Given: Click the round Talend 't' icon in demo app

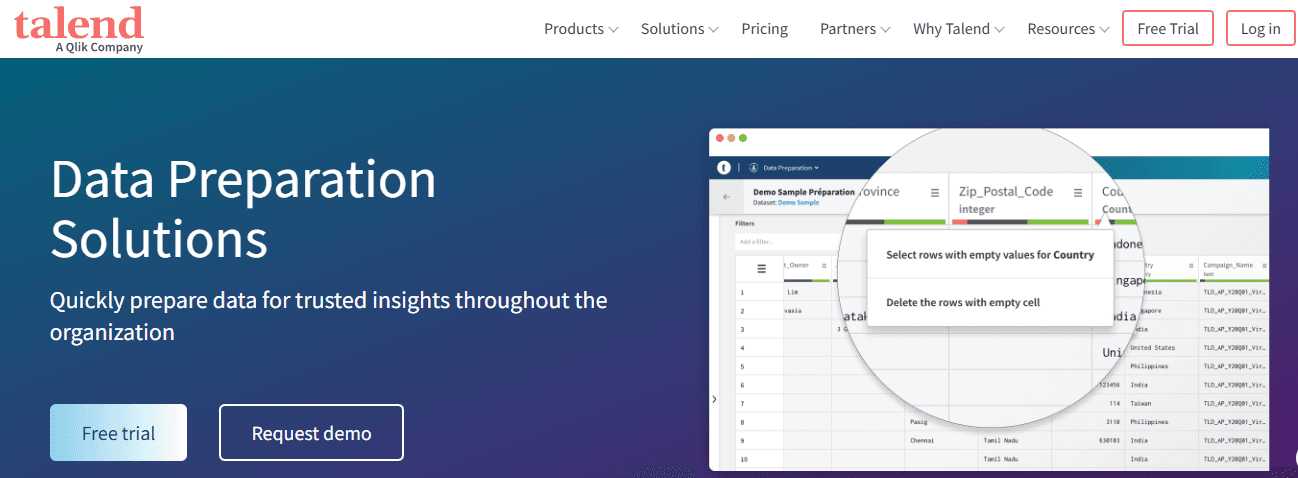Looking at the screenshot, I should [724, 167].
